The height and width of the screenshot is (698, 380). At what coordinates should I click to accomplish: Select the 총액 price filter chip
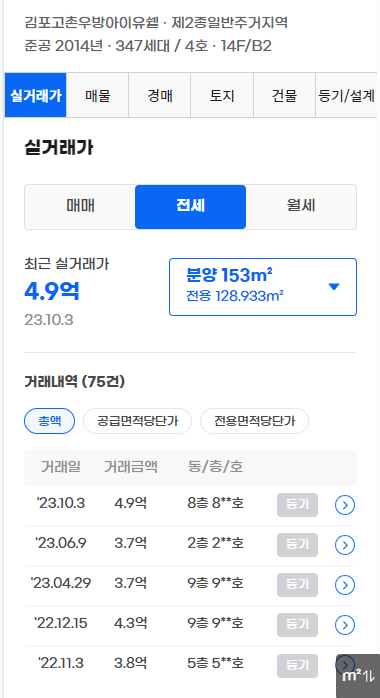(x=49, y=421)
